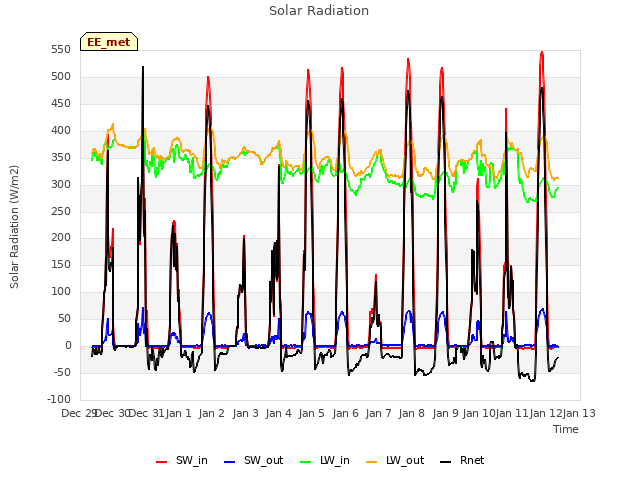Click the Jan 8 x-axis label
This screenshot has height=480, width=640.
[x=412, y=413]
